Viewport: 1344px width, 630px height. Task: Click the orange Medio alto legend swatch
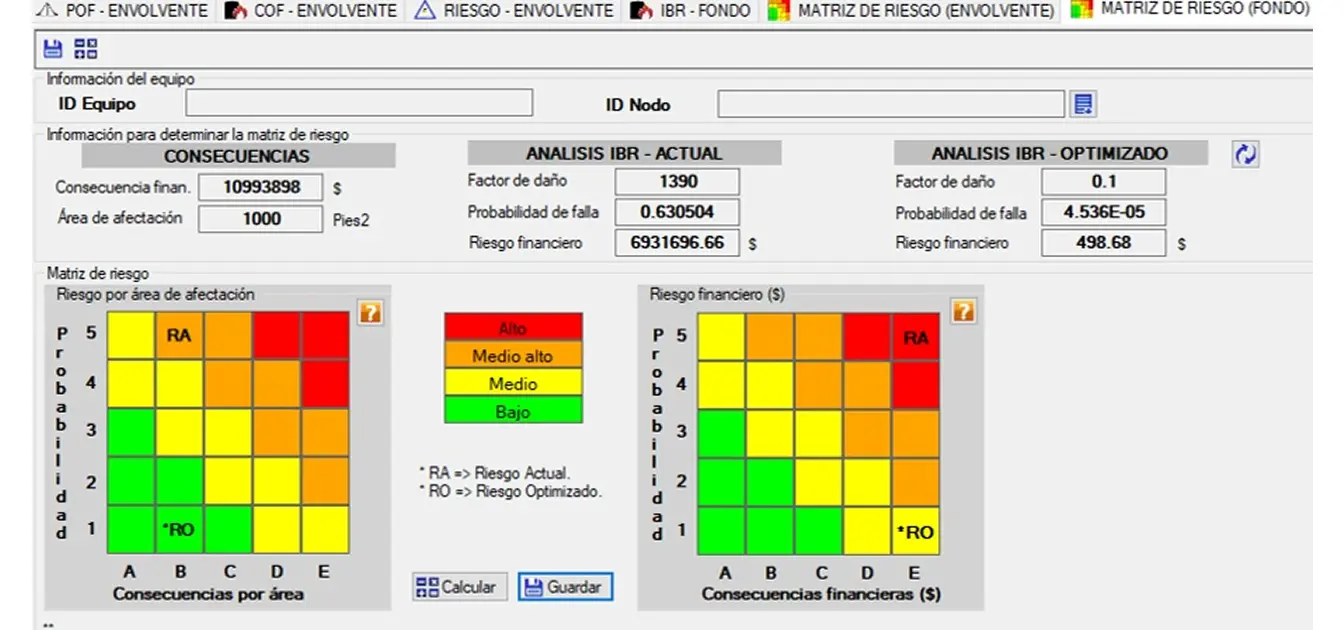point(513,356)
